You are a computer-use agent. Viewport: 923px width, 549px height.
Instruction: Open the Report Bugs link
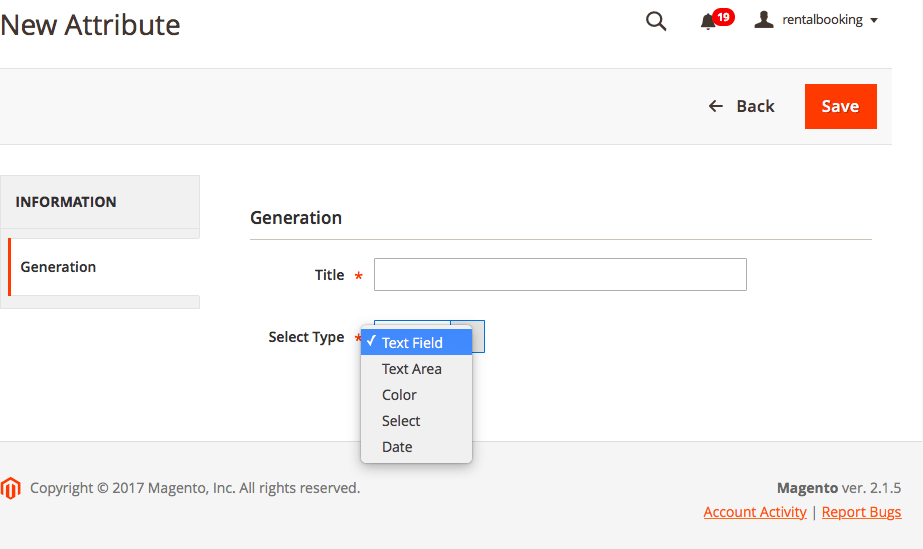[x=861, y=512]
